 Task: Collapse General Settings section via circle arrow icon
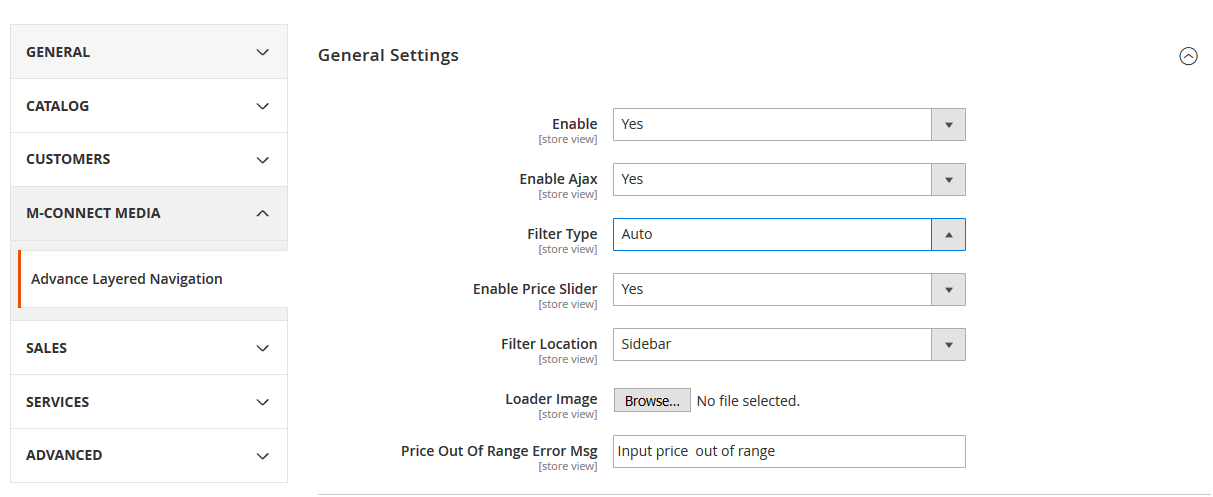click(1188, 56)
